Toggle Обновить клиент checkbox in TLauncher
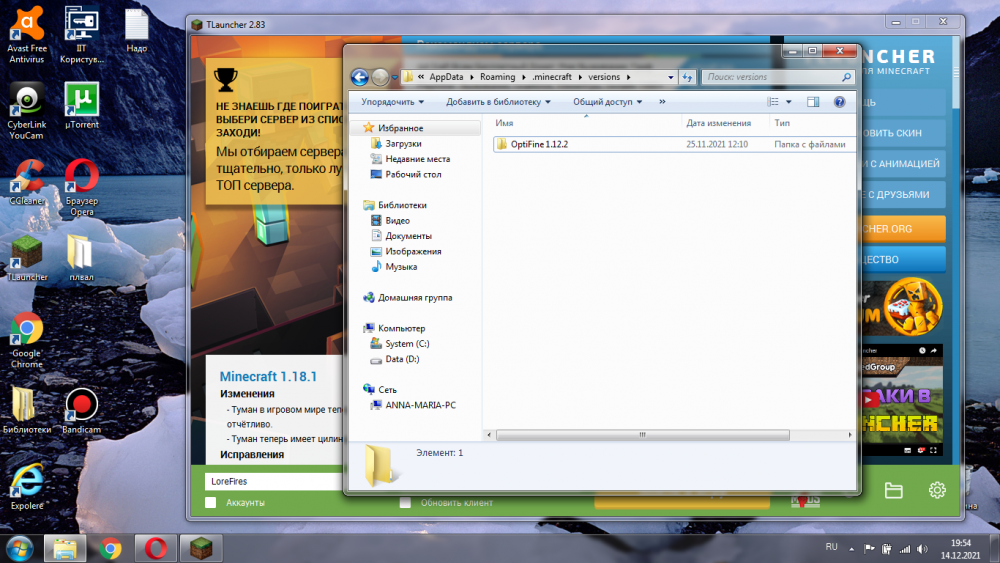Screen dimensions: 1000x563 tap(405, 503)
